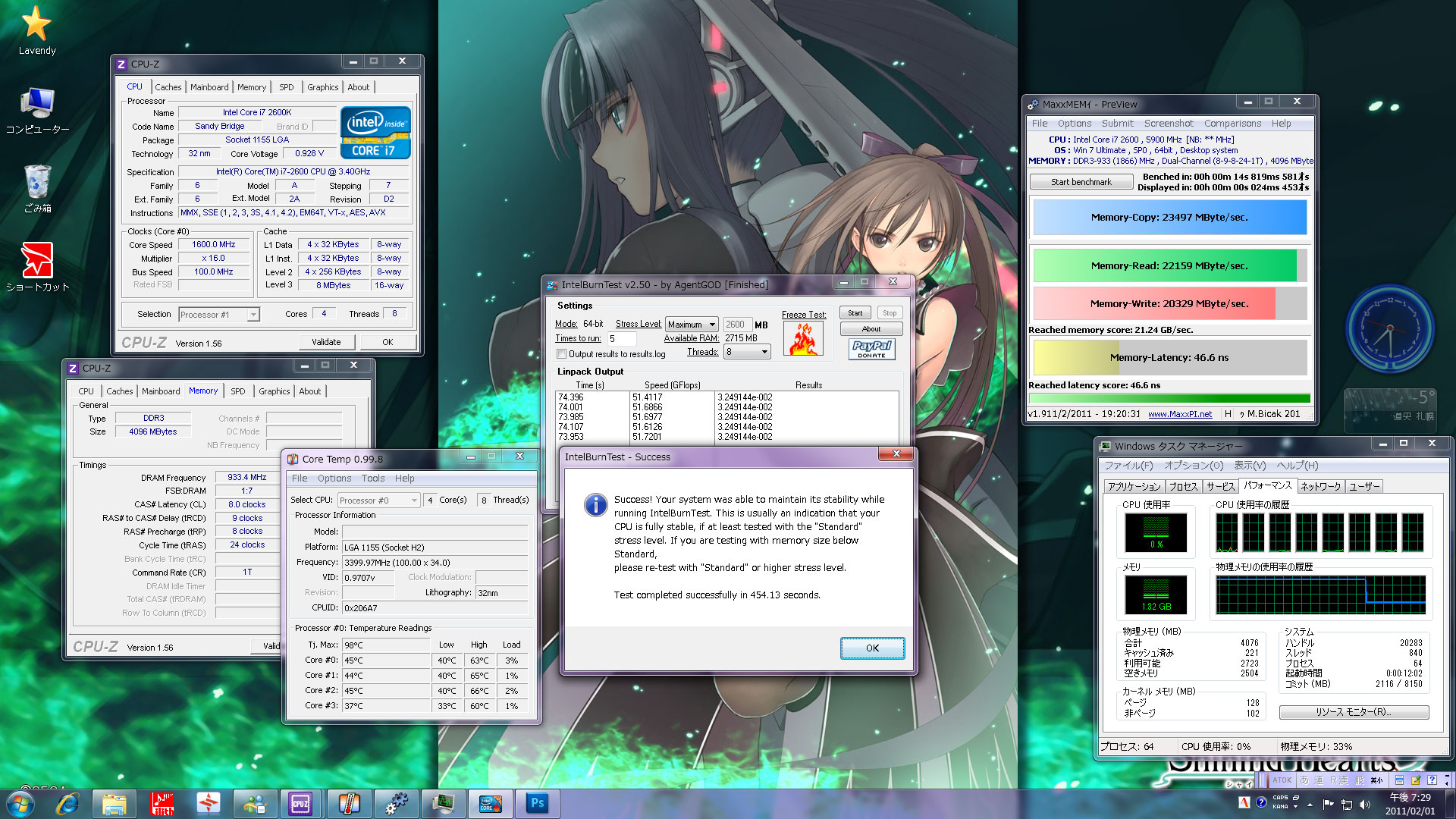Open Core Temp Select CPU dropdown
The height and width of the screenshot is (819, 1456).
pyautogui.click(x=378, y=500)
